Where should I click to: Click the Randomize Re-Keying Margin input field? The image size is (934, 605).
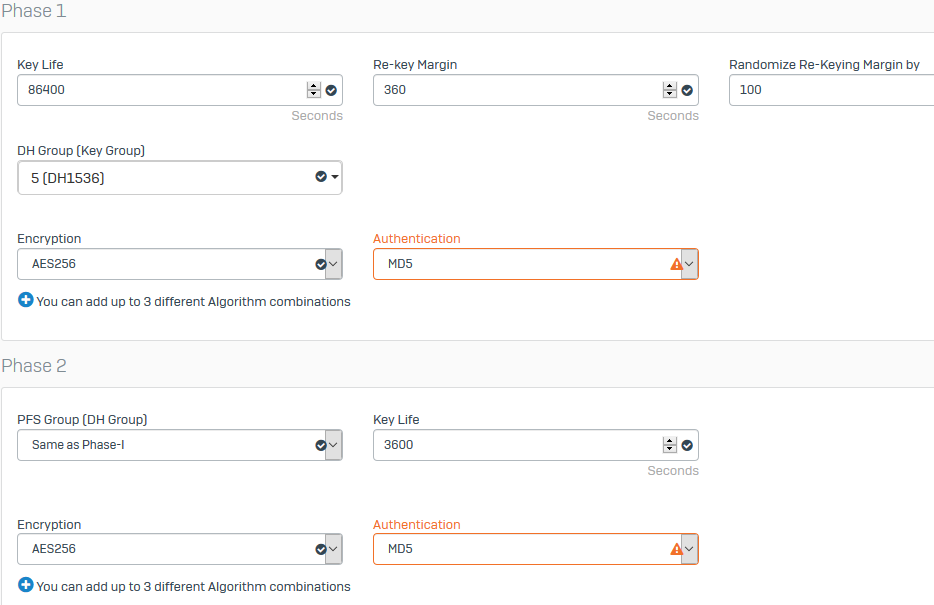(x=832, y=90)
